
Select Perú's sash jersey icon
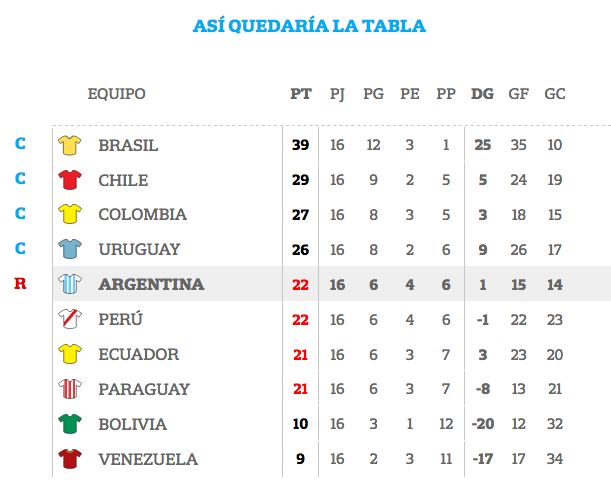(x=70, y=319)
